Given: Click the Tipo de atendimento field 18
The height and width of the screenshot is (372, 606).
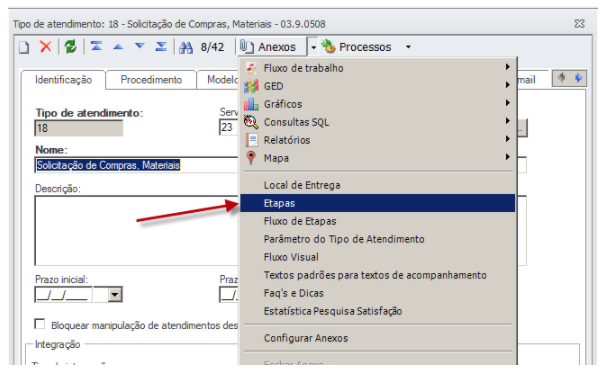Looking at the screenshot, I should pyautogui.click(x=79, y=128).
